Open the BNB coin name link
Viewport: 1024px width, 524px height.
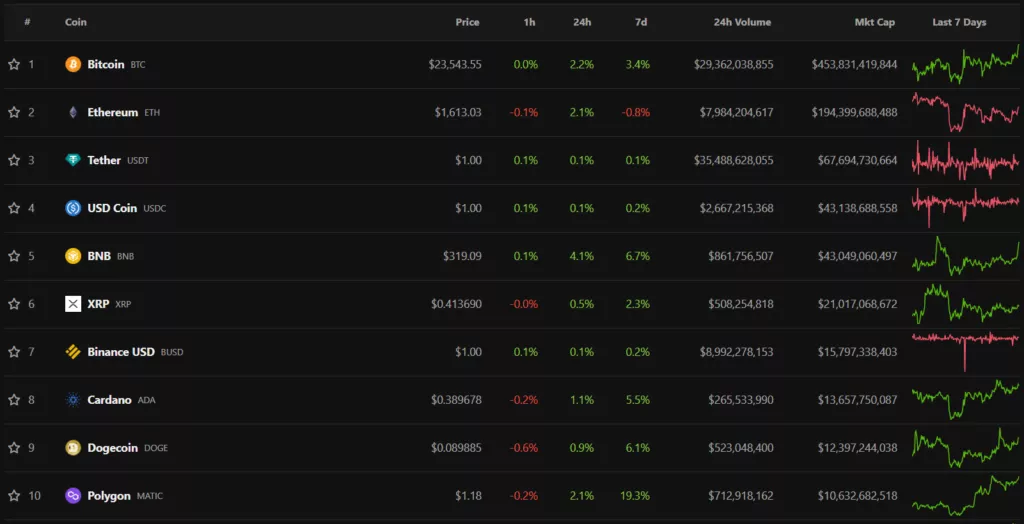tap(99, 256)
